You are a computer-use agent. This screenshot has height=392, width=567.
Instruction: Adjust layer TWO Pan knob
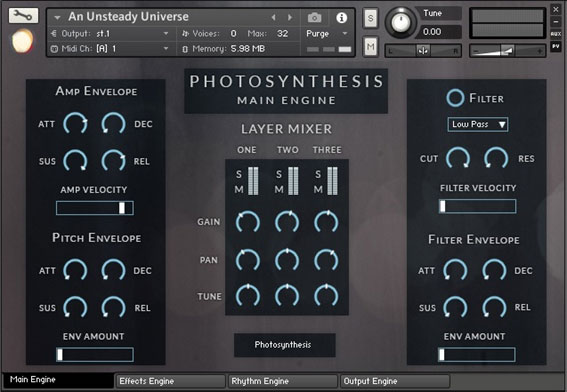(x=287, y=260)
